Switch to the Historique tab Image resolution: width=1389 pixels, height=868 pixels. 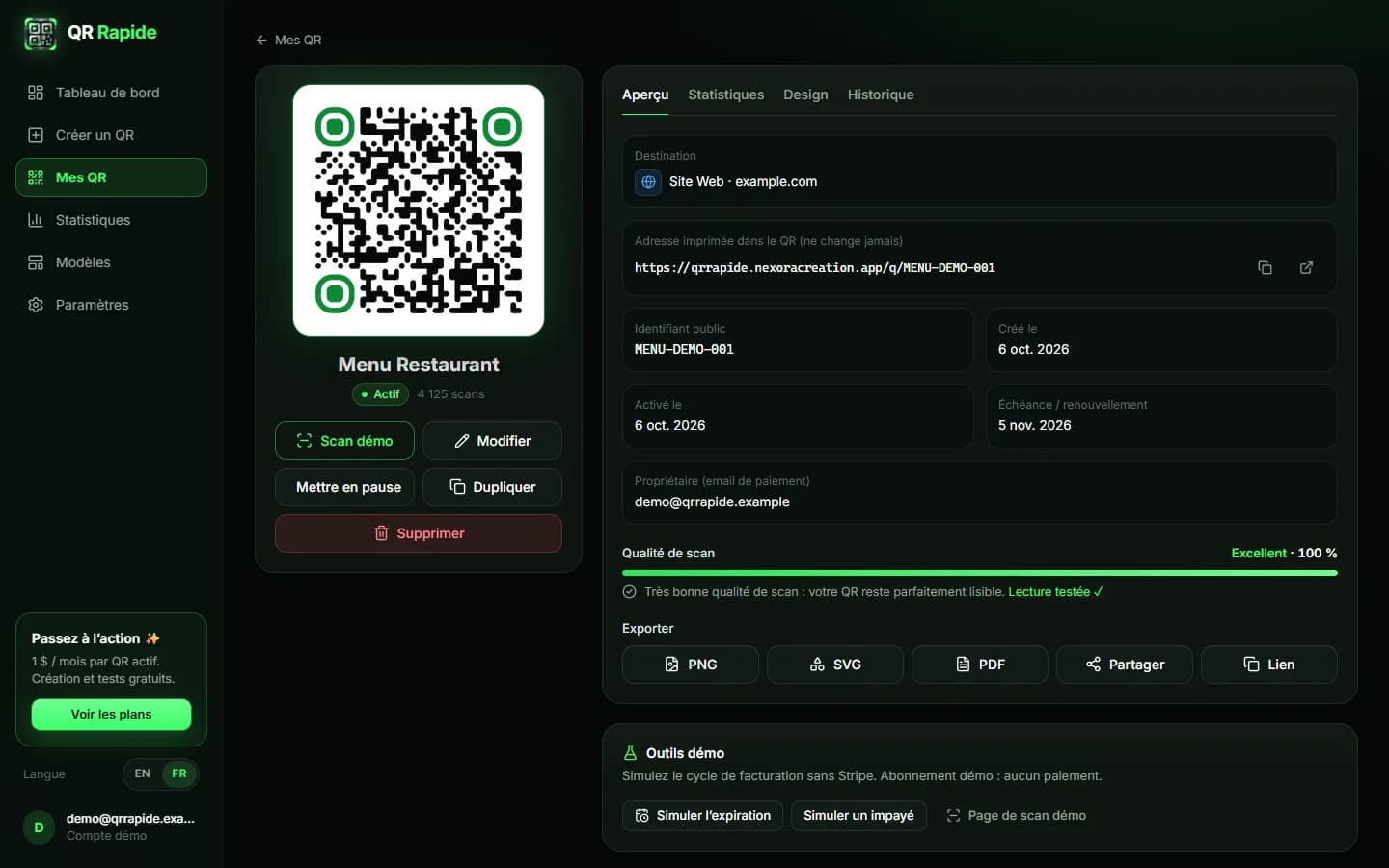coord(881,95)
